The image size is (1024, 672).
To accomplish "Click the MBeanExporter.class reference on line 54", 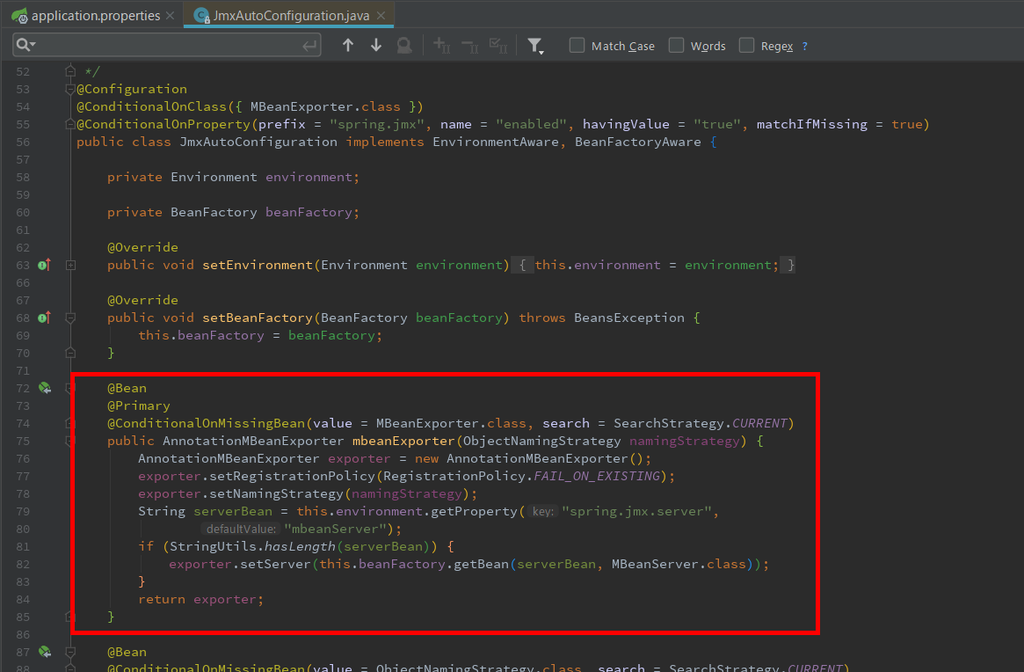I will click(x=325, y=106).
